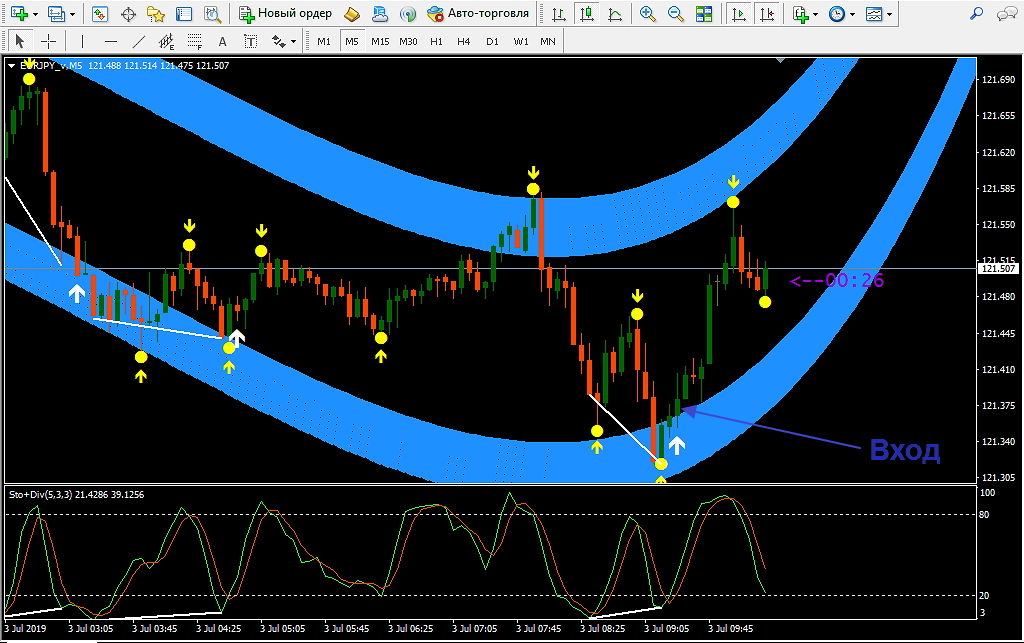Open a new chart window
Viewport: 1024px width, 643px height.
[x=19, y=14]
